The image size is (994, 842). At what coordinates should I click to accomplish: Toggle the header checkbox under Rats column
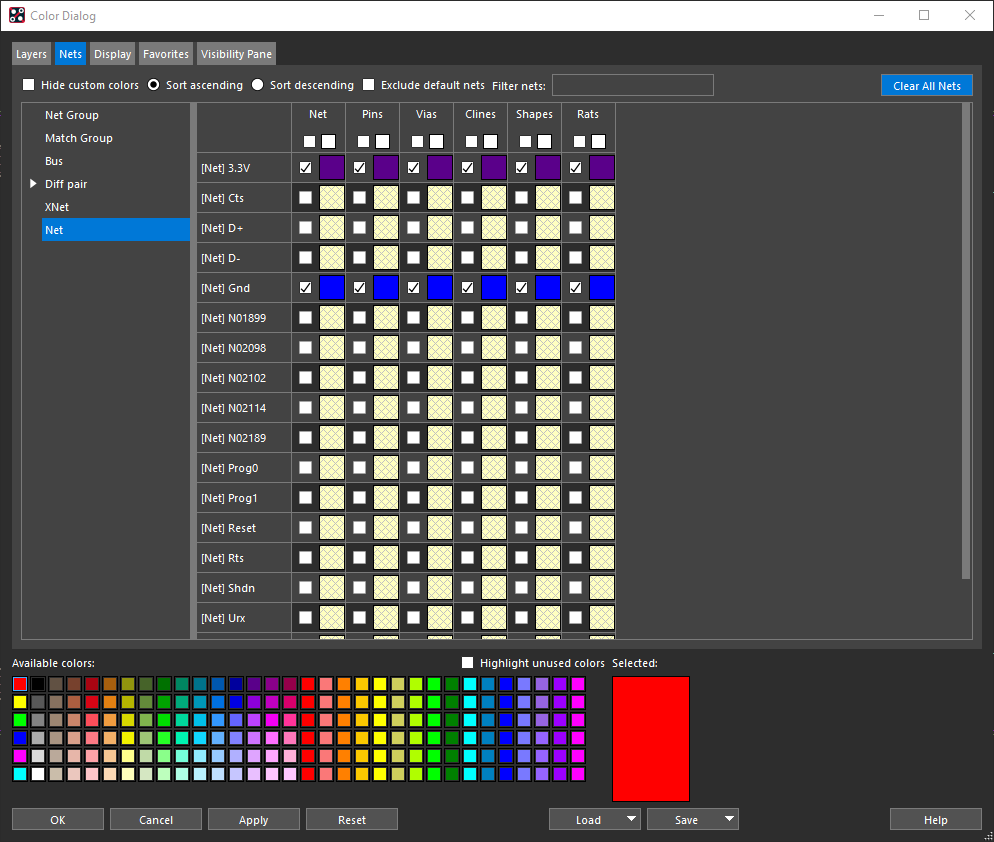click(x=579, y=141)
